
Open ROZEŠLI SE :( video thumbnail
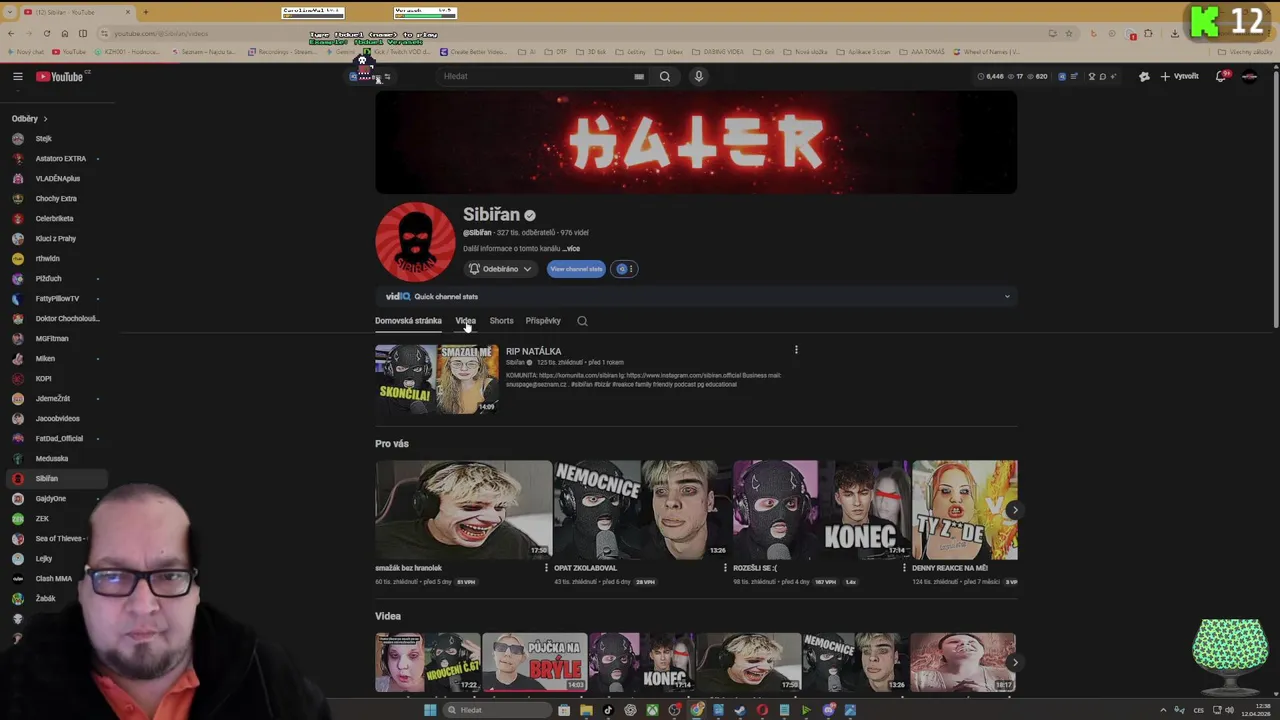point(821,509)
